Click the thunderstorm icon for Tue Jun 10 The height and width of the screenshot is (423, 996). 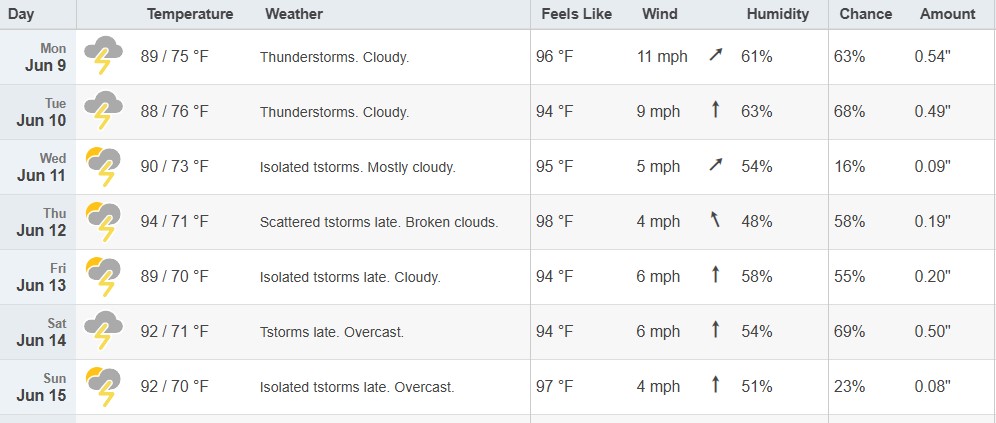(104, 111)
